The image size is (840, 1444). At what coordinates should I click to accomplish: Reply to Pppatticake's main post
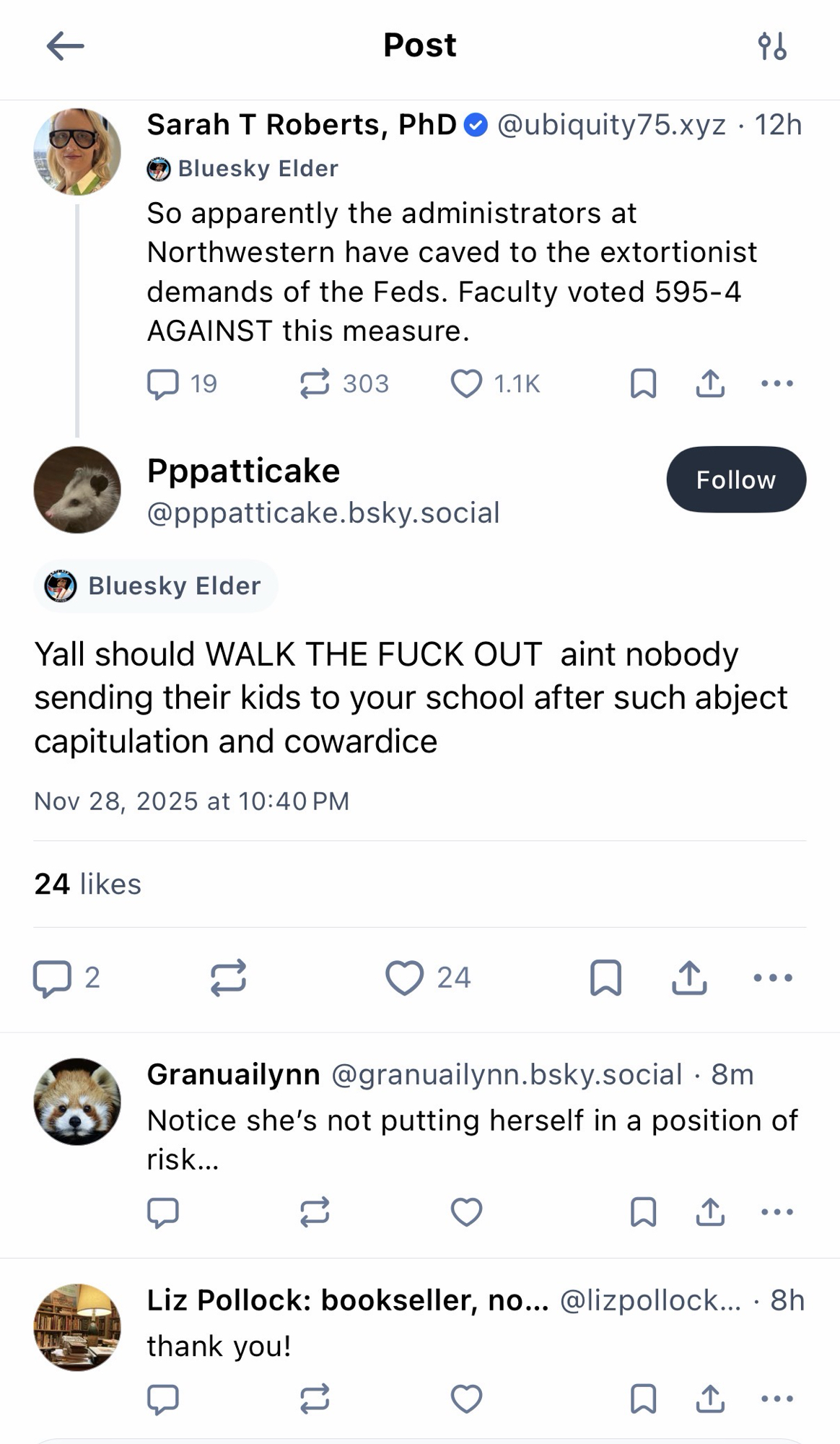click(x=52, y=978)
